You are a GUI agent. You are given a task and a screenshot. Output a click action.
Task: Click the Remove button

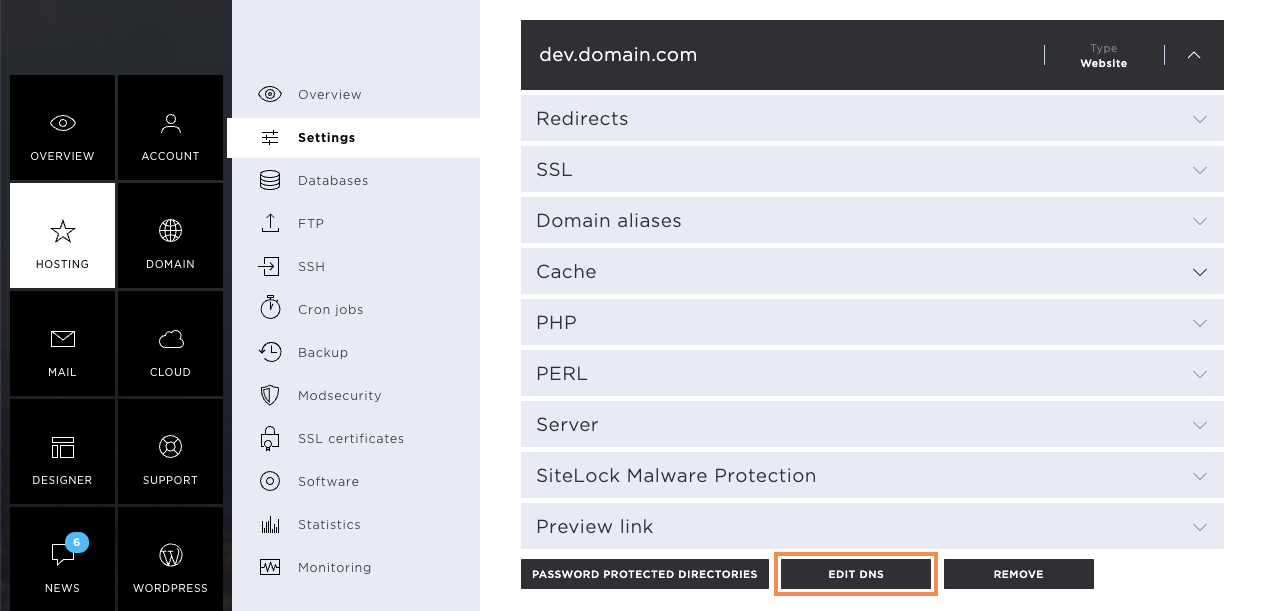pos(1019,574)
